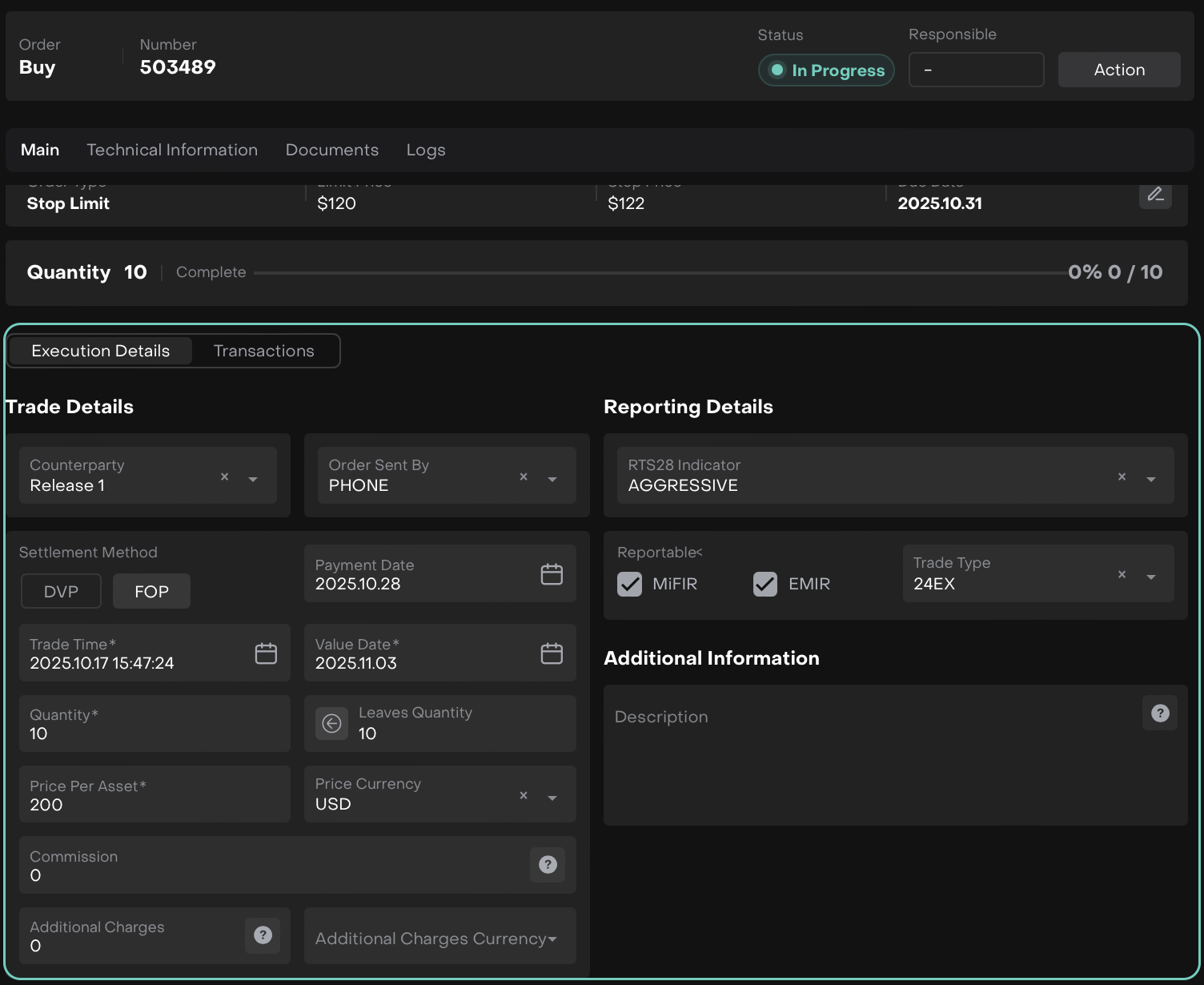Switch to the Technical Information tab
The height and width of the screenshot is (985, 1204).
(172, 151)
